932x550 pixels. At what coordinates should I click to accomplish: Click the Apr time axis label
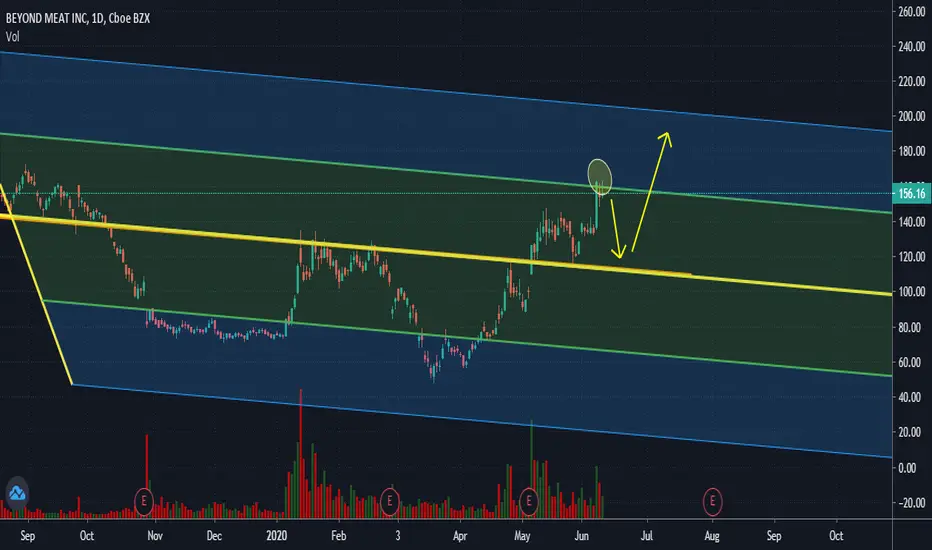click(x=460, y=536)
